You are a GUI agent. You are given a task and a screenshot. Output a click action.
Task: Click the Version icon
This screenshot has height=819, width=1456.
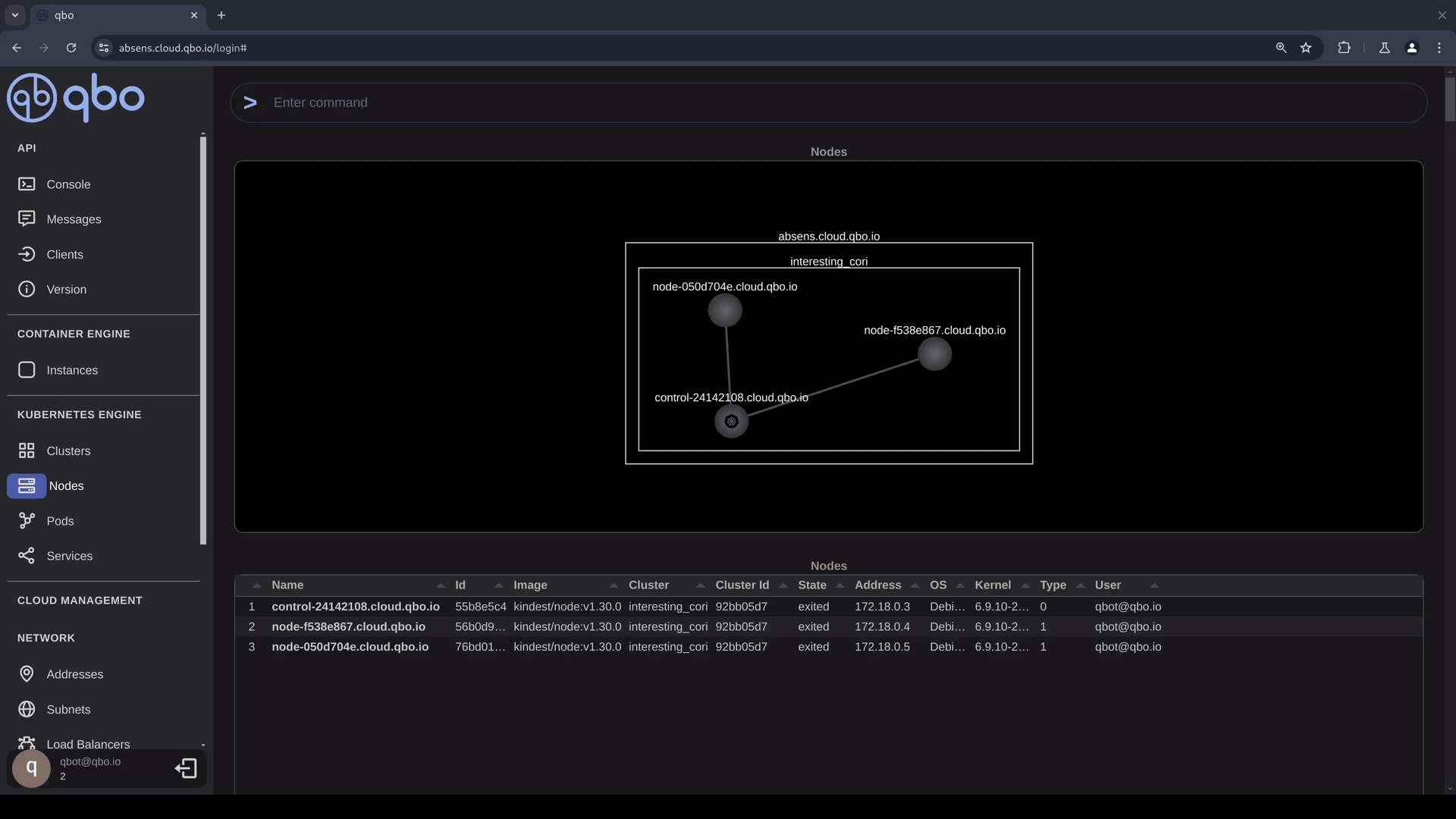click(x=27, y=289)
